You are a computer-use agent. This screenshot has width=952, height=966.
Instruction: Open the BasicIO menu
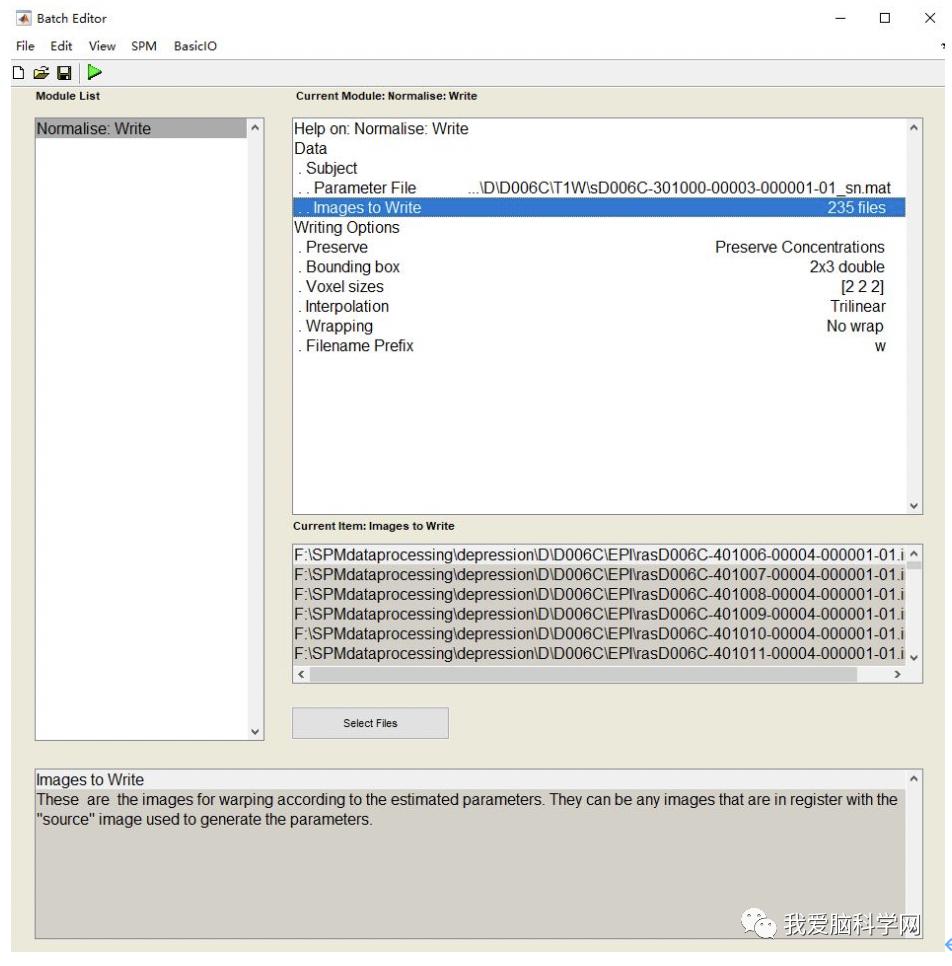coord(195,46)
